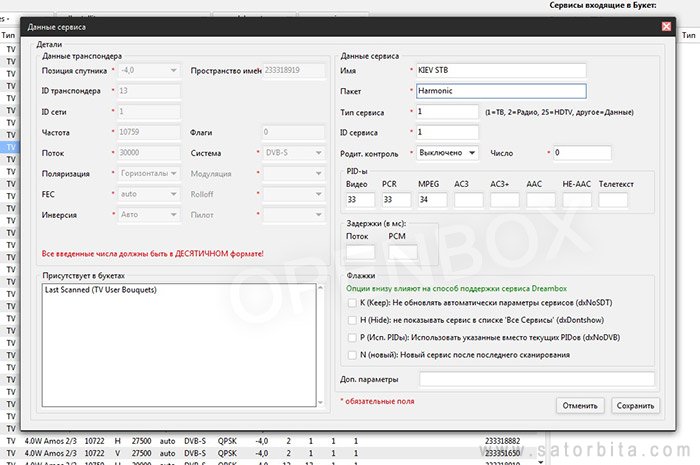The image size is (700, 465).
Task: Enable the K (Keep) checkbox
Action: 351,303
